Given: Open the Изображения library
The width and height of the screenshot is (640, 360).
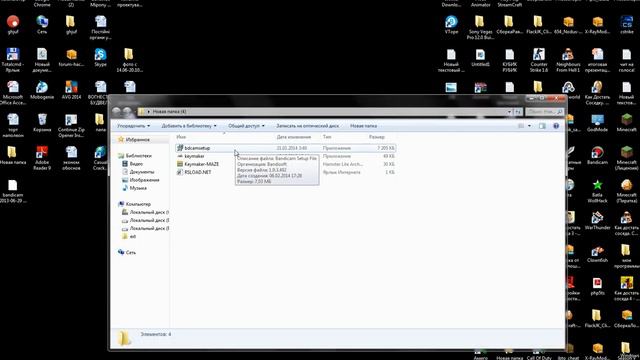Looking at the screenshot, I should coord(144,180).
